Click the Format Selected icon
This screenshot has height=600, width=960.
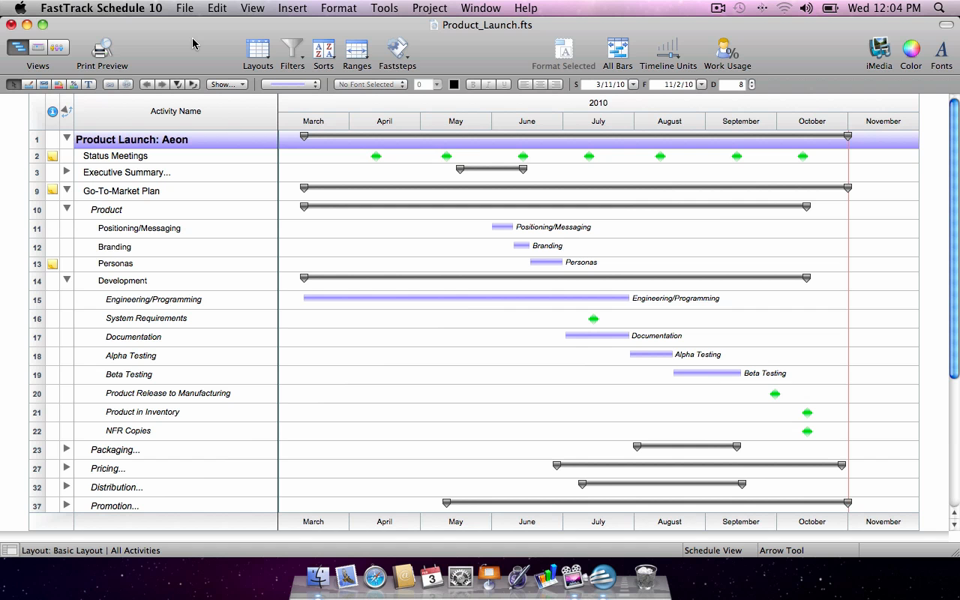click(563, 49)
